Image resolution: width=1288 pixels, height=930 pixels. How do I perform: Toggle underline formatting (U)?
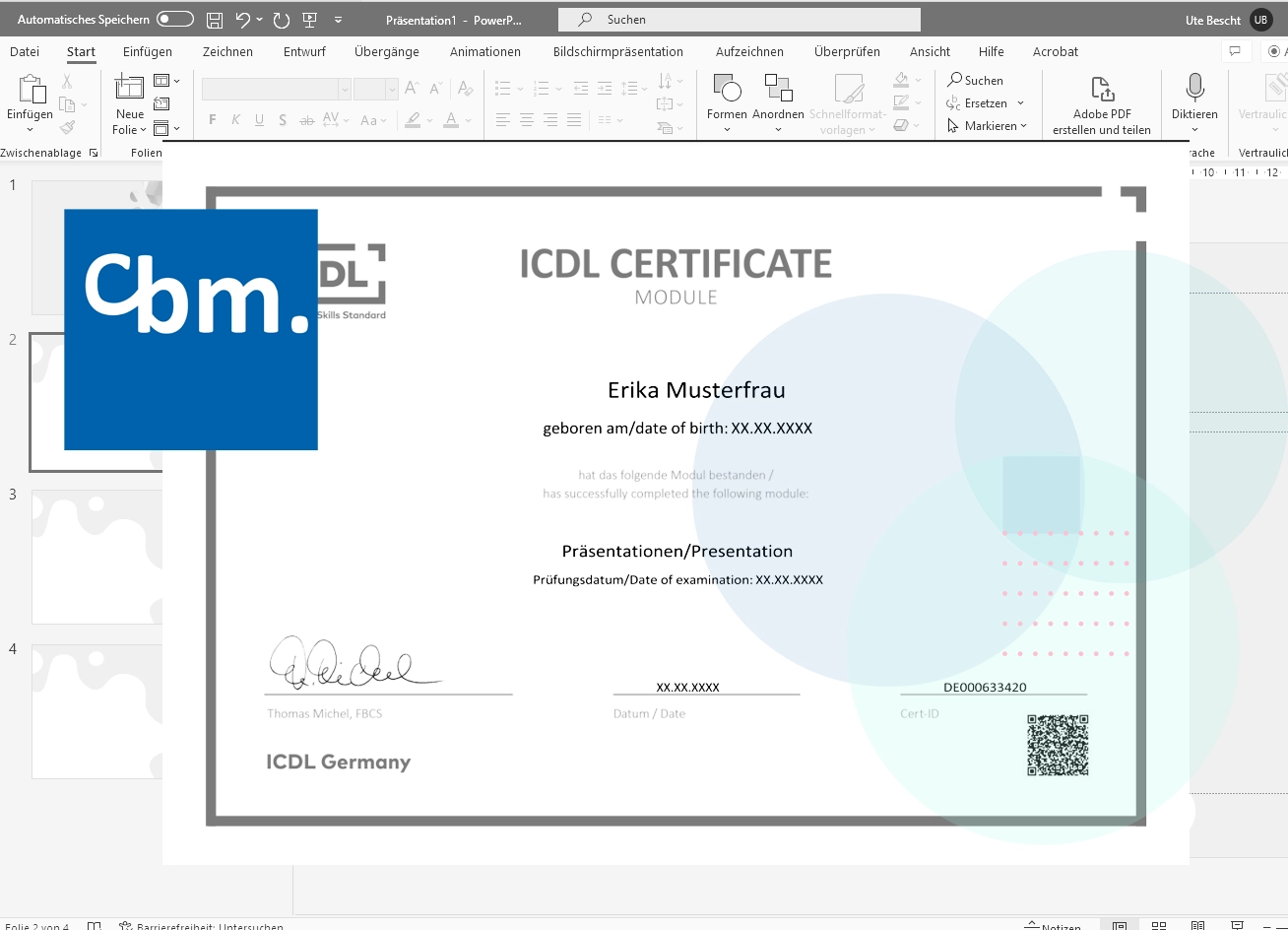[259, 120]
